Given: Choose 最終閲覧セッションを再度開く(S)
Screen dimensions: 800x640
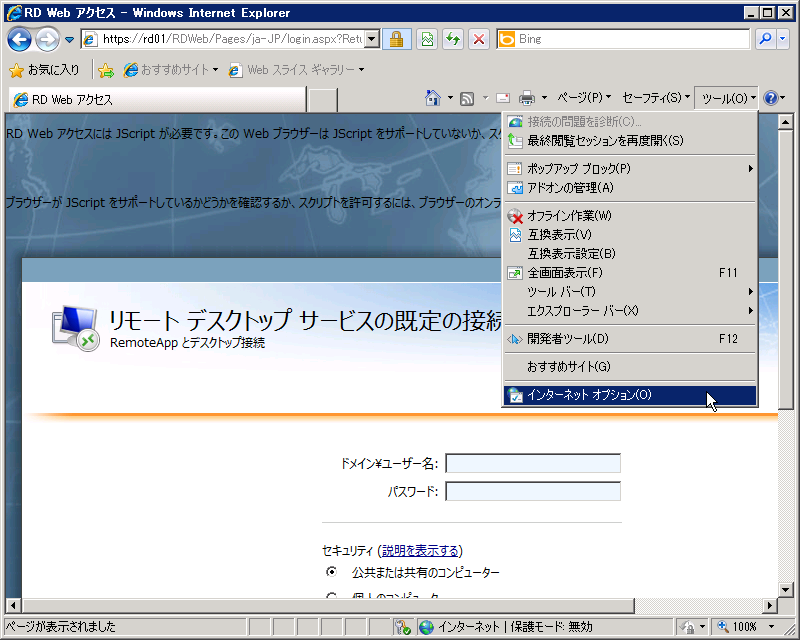Looking at the screenshot, I should 630,140.
